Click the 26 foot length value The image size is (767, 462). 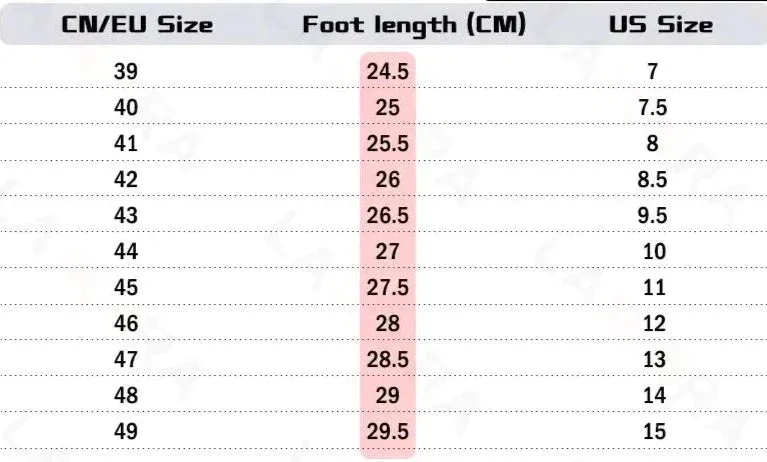(x=387, y=180)
